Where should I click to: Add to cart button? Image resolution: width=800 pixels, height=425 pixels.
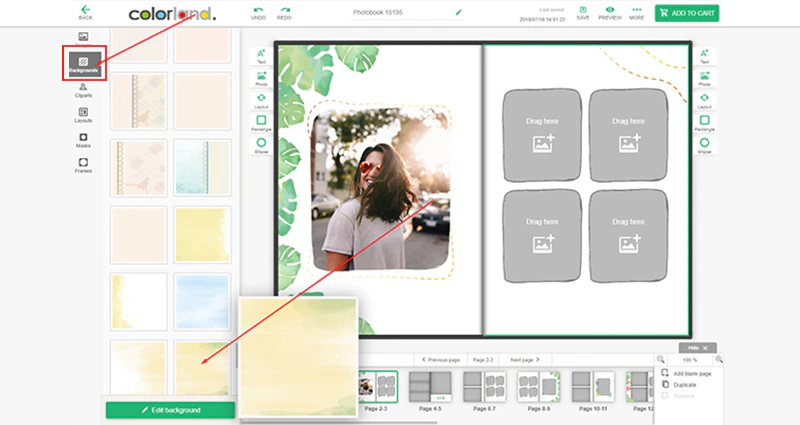[x=687, y=13]
